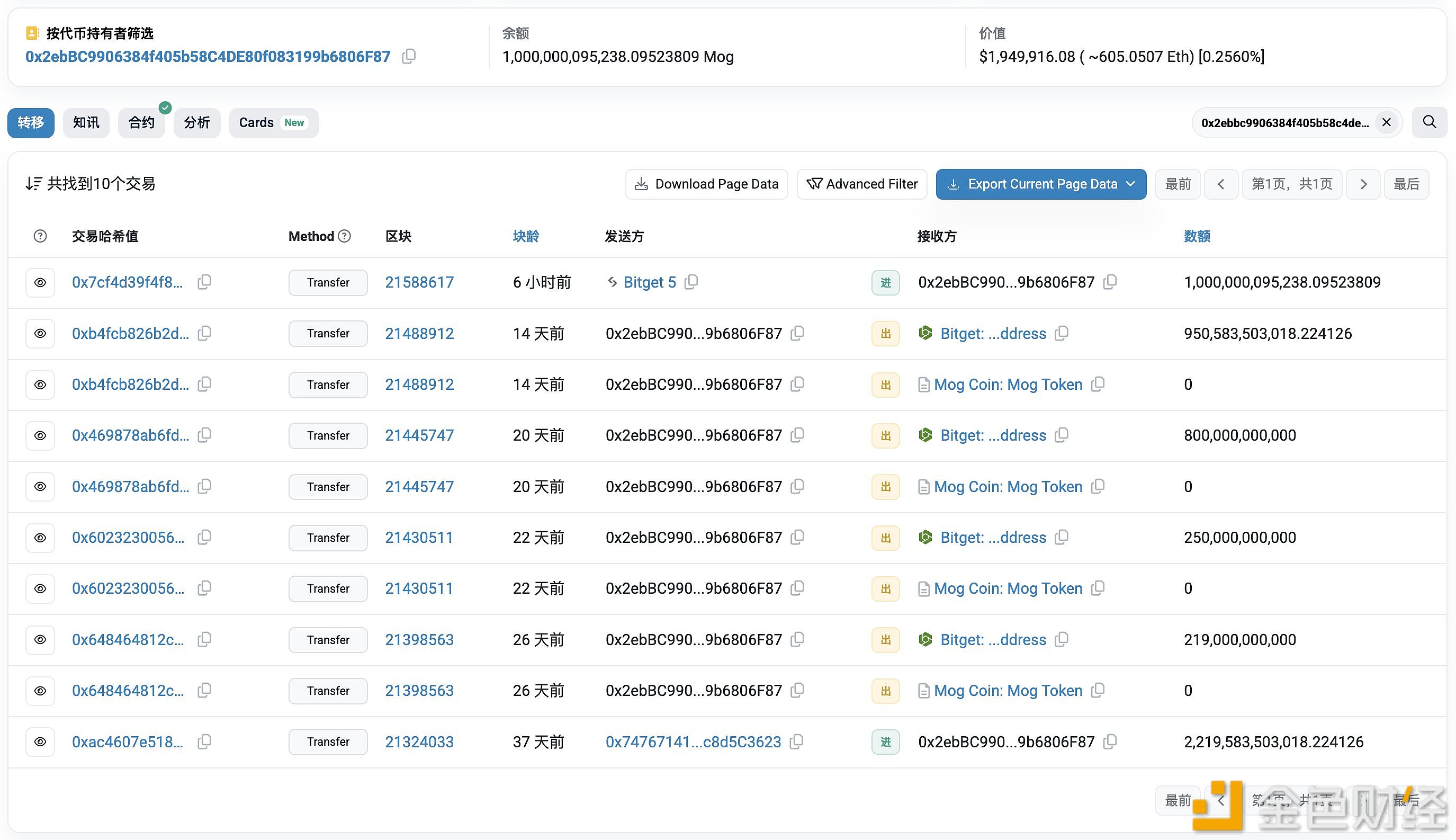Copy the holder address at the top

click(409, 56)
